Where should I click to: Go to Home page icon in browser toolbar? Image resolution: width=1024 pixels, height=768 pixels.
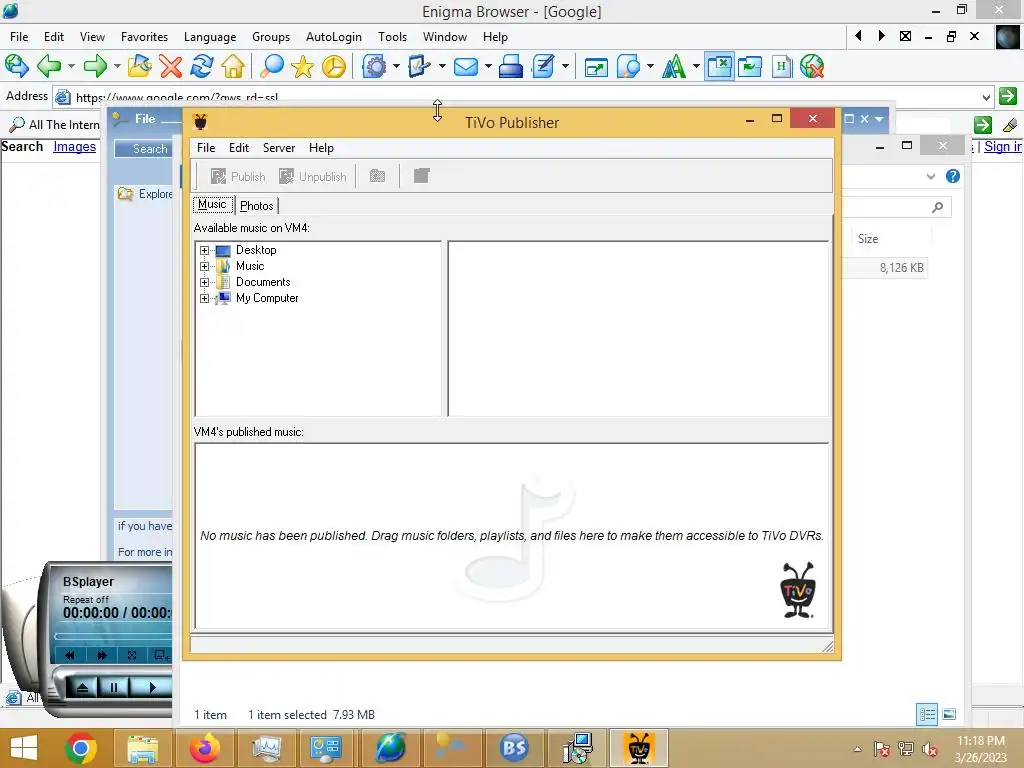click(233, 66)
